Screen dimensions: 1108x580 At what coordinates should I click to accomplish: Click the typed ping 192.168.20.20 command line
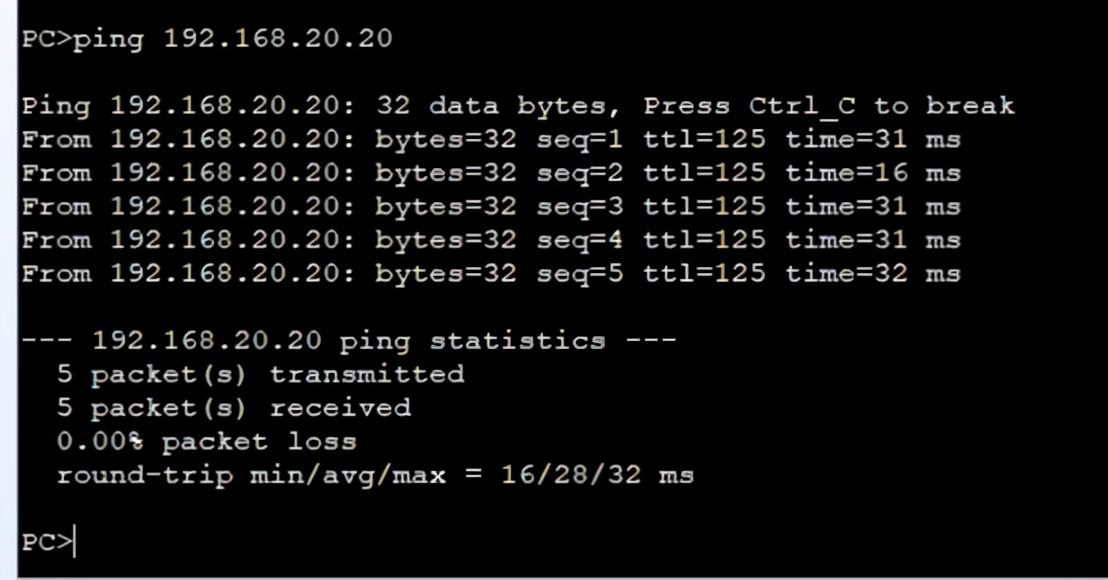[206, 38]
